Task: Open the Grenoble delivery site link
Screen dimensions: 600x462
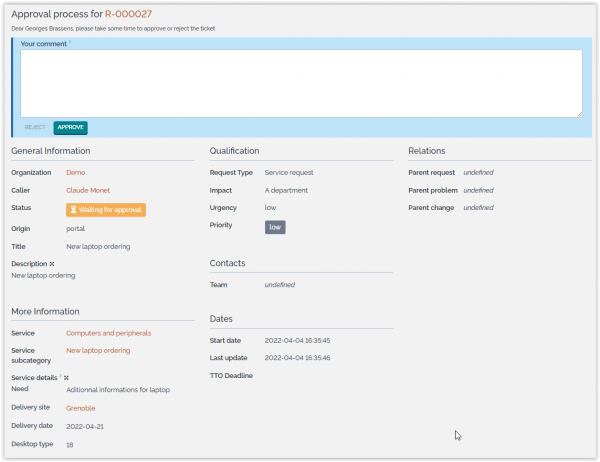Action: (x=80, y=408)
